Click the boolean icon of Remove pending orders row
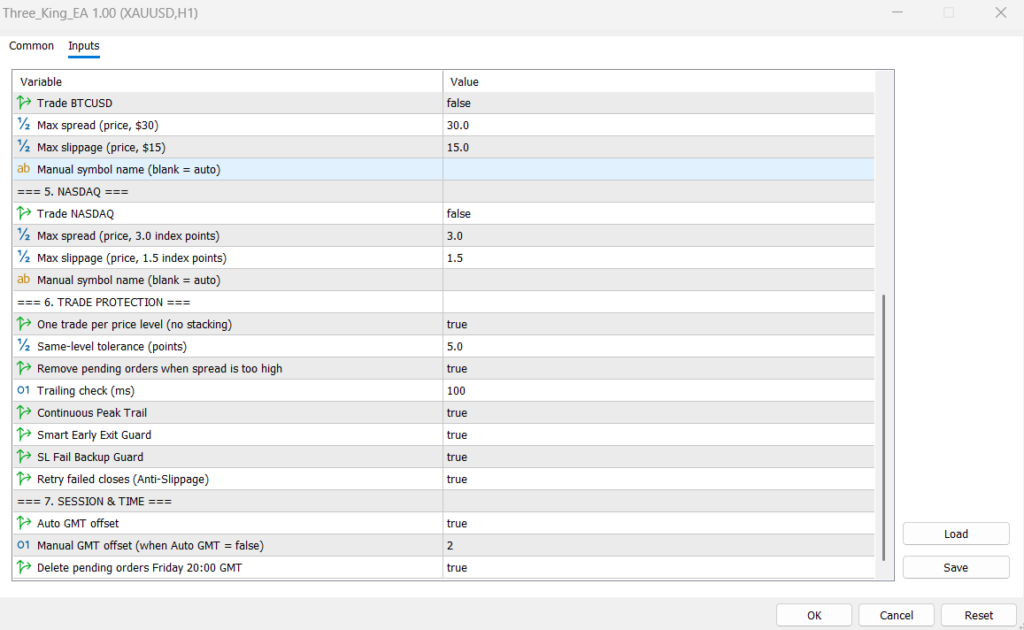1024x630 pixels. [x=24, y=368]
